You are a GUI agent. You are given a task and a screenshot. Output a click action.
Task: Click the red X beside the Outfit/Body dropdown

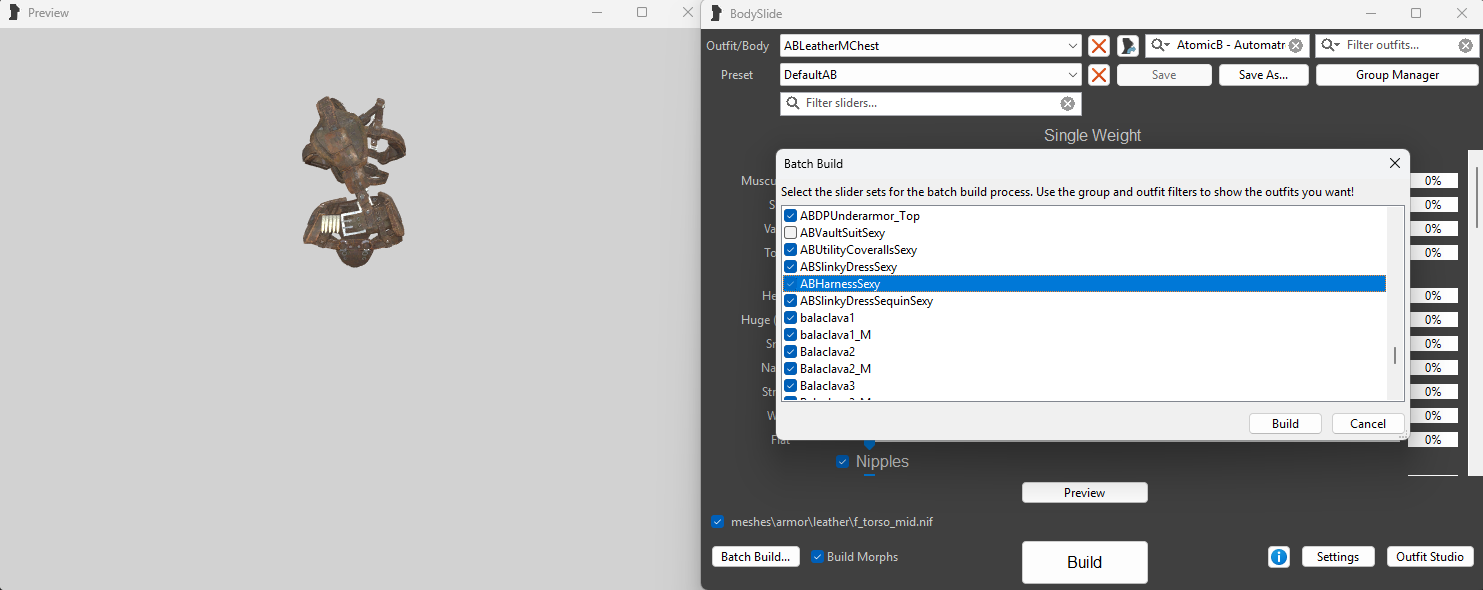pos(1099,46)
